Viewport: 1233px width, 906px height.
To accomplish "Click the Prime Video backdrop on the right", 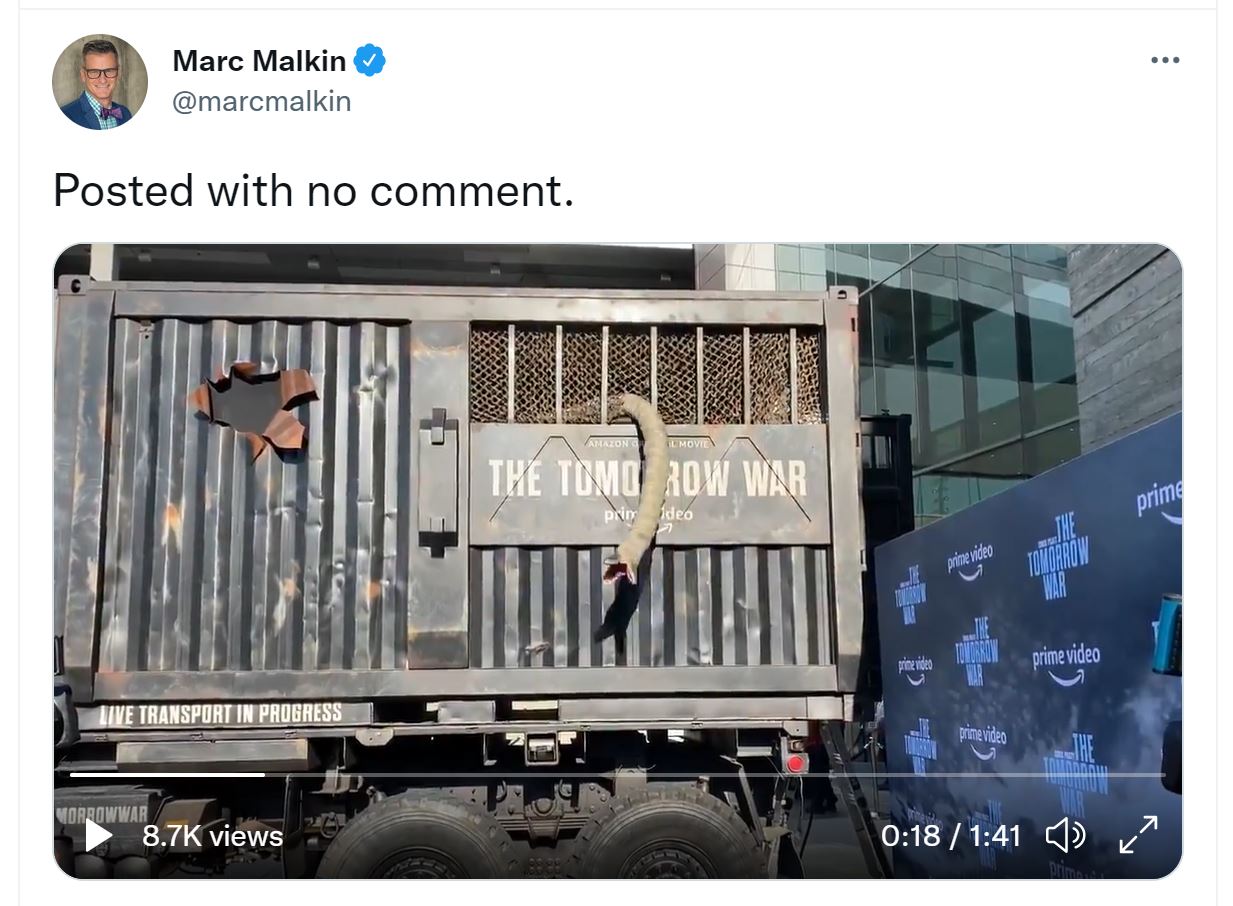I will pos(1030,640).
